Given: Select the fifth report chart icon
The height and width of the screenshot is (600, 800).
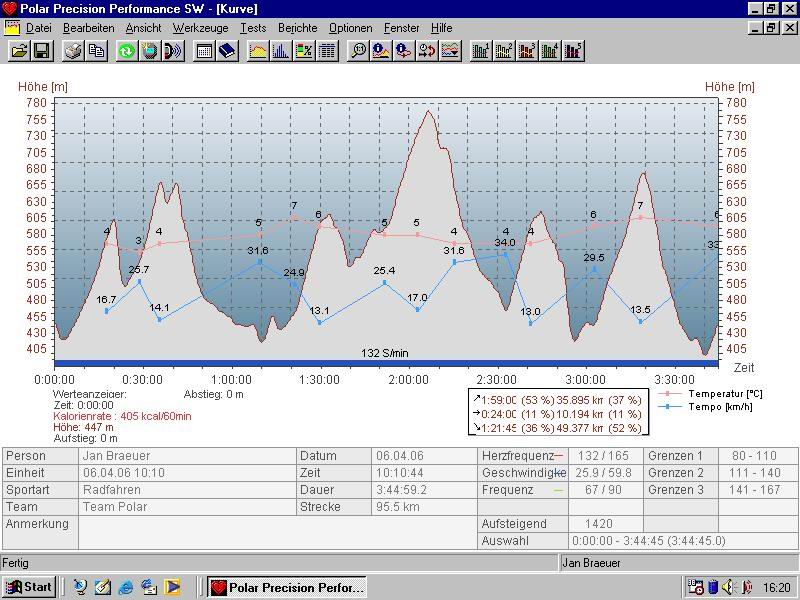Looking at the screenshot, I should tap(573, 51).
